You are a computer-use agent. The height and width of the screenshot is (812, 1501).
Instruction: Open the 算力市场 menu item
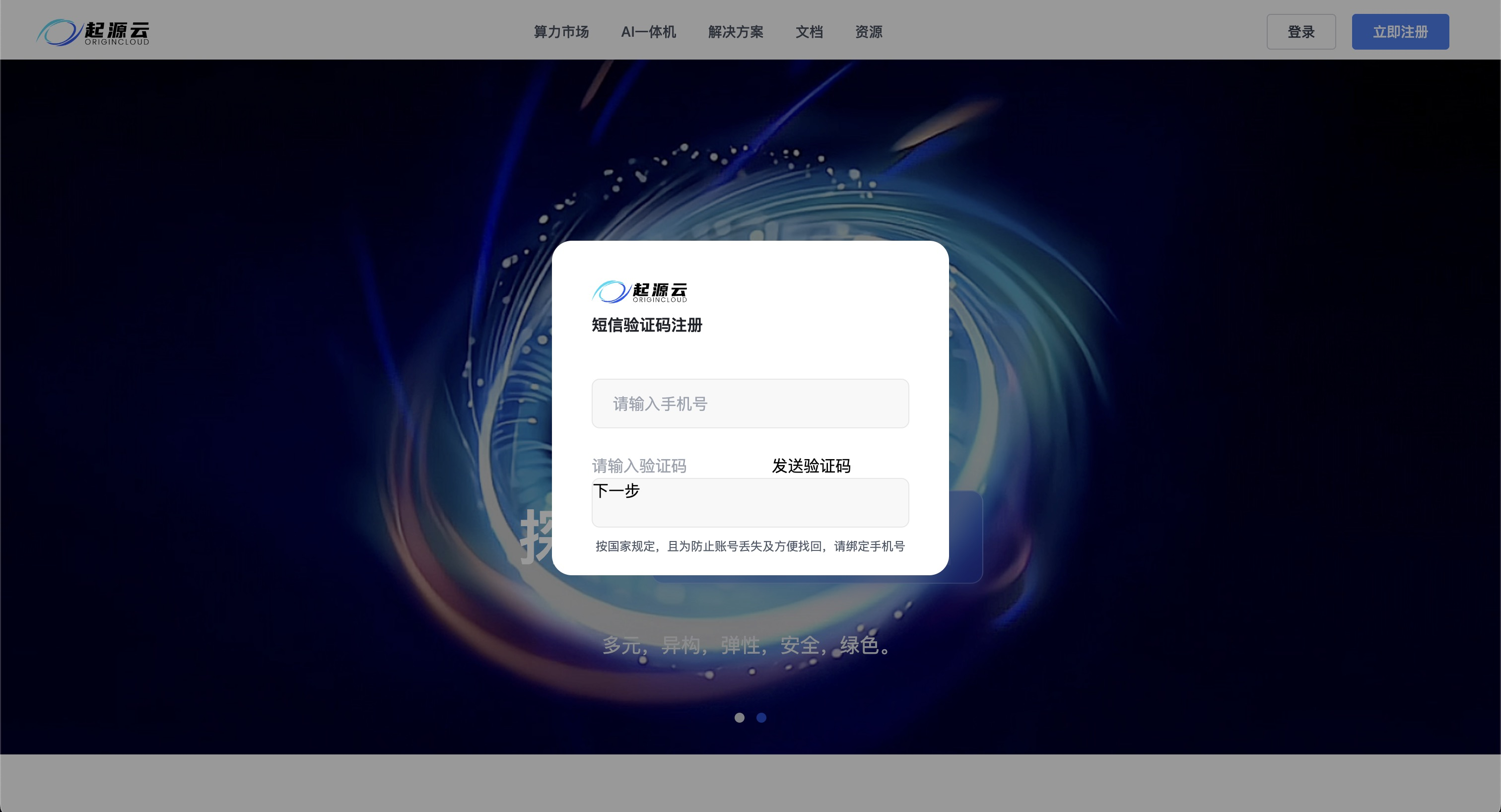point(560,32)
